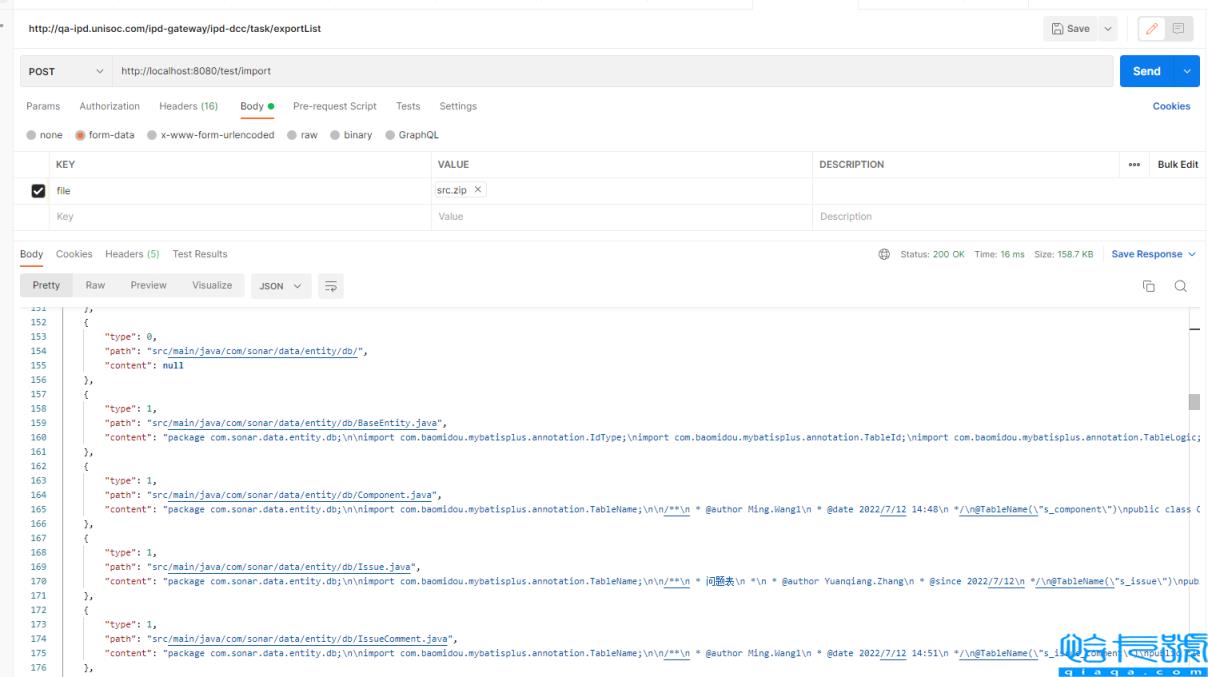Click the response vertical scrollbar thumb
This screenshot has width=1208, height=677.
click(x=1193, y=401)
